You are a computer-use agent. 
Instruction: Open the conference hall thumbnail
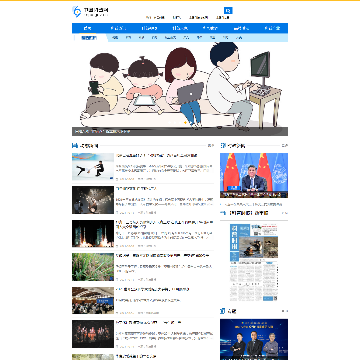pos(93,300)
